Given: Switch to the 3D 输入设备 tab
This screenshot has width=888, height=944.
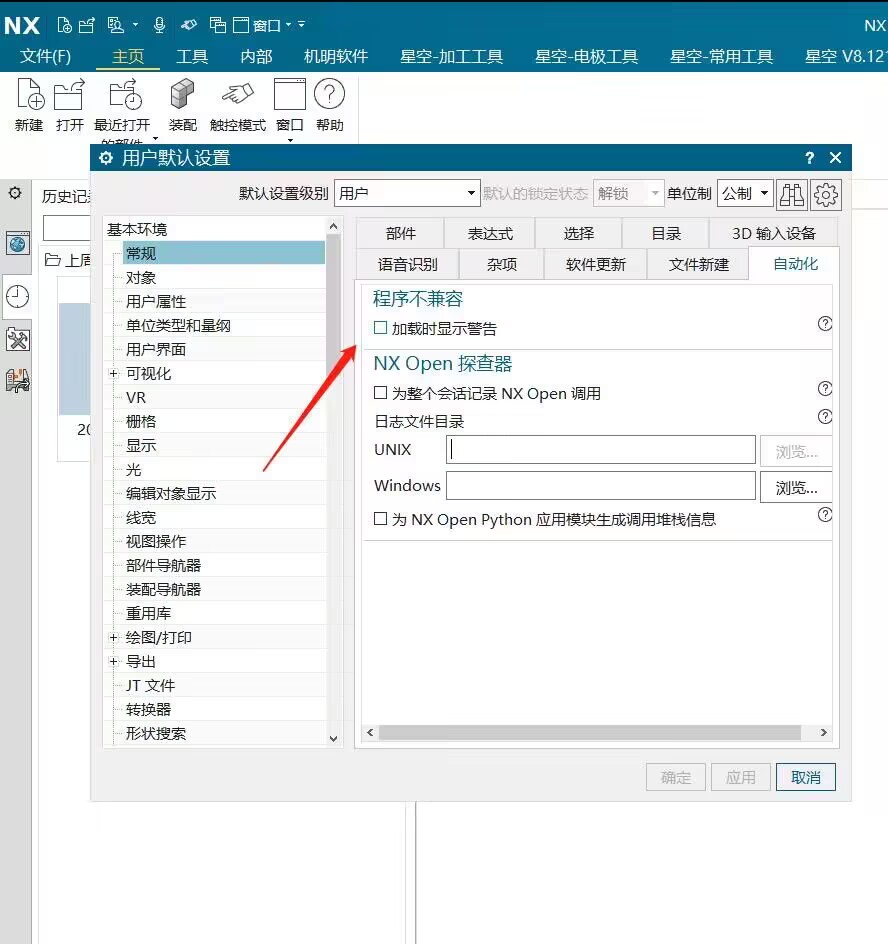Looking at the screenshot, I should 774,234.
